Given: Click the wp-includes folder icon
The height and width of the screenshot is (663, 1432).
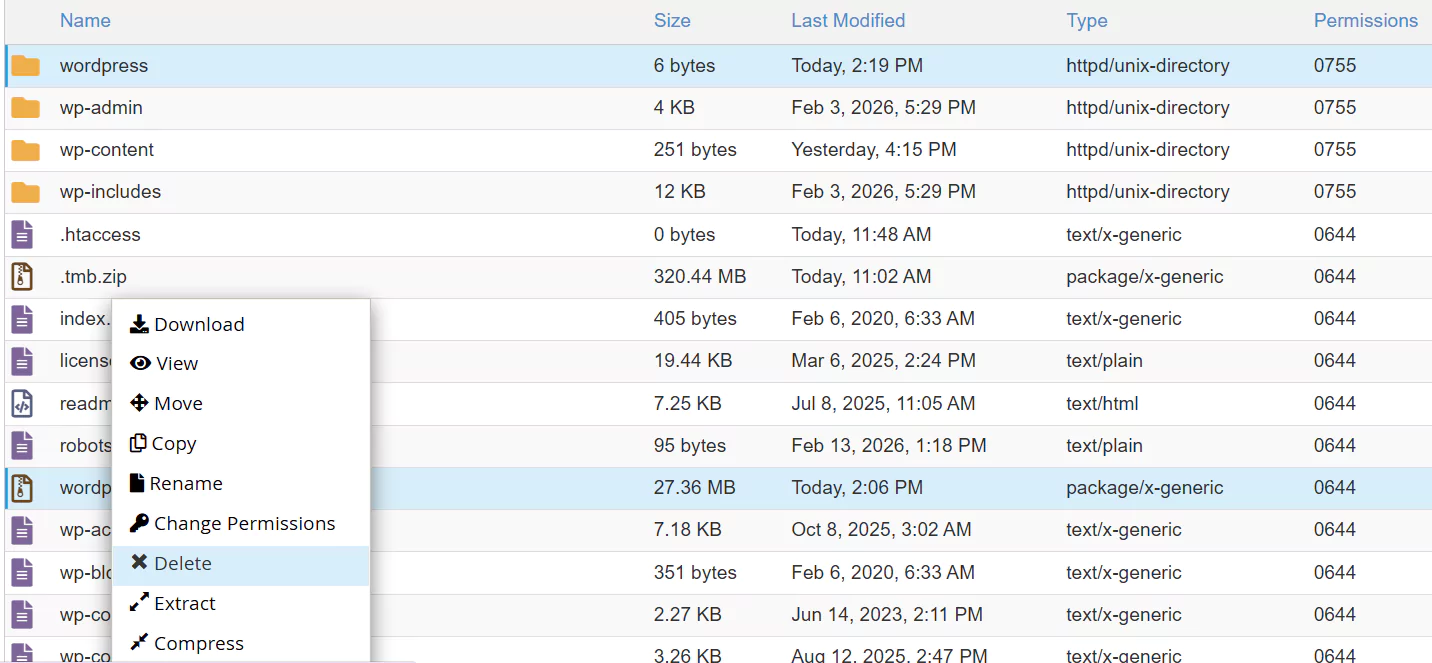Looking at the screenshot, I should (25, 192).
